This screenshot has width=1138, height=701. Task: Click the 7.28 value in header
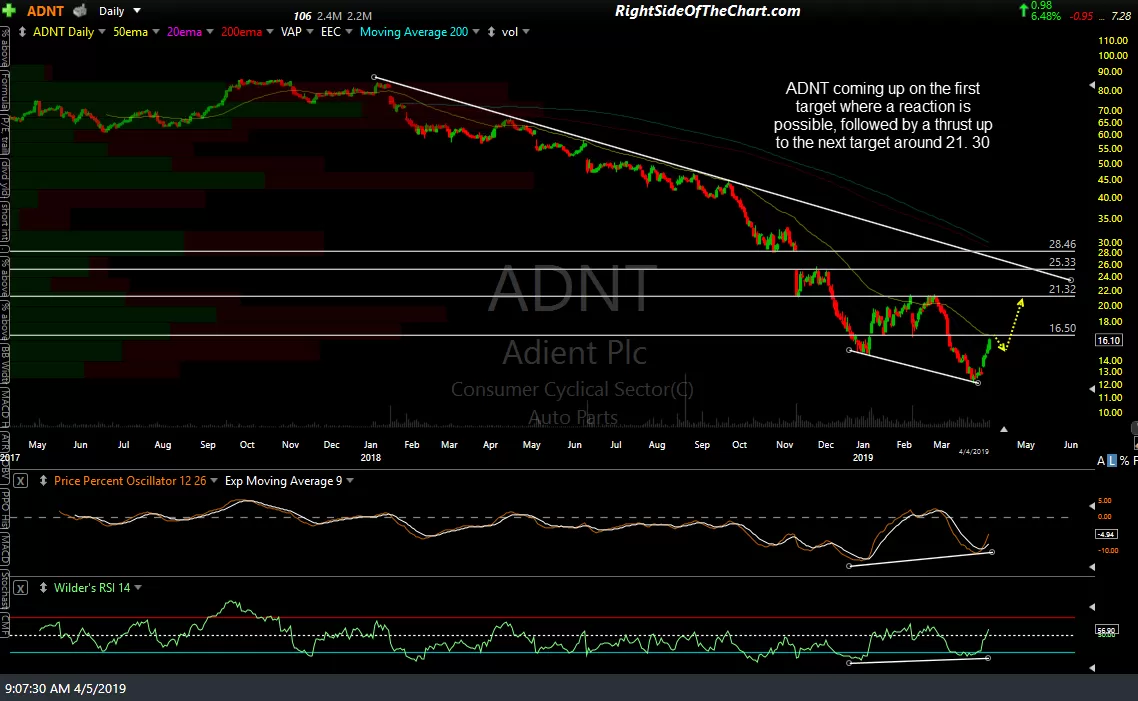(1121, 16)
